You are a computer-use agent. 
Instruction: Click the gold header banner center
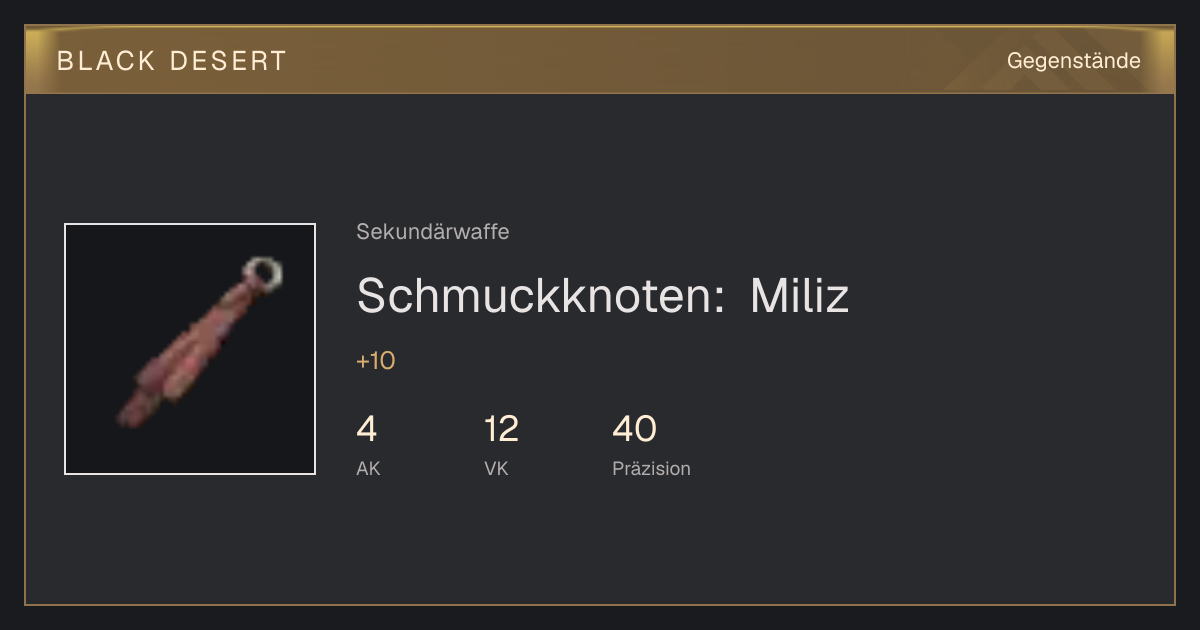600,60
